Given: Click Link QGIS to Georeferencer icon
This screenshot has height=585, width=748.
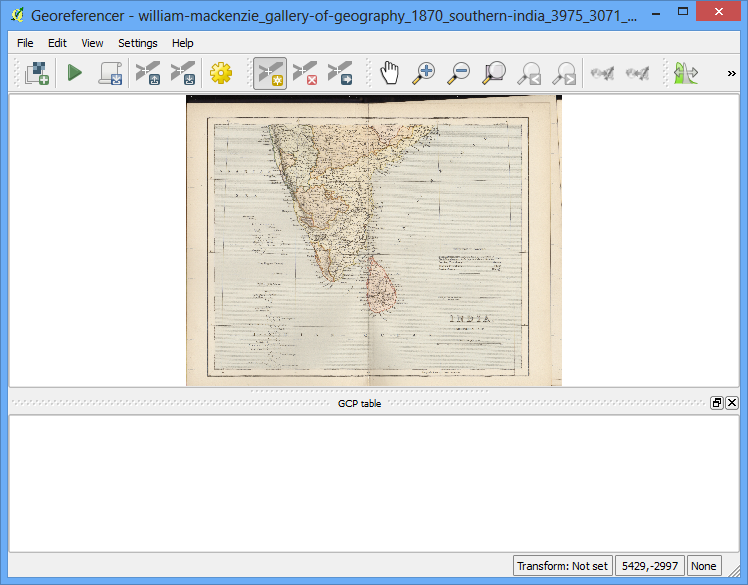Looking at the screenshot, I should pyautogui.click(x=637, y=73).
